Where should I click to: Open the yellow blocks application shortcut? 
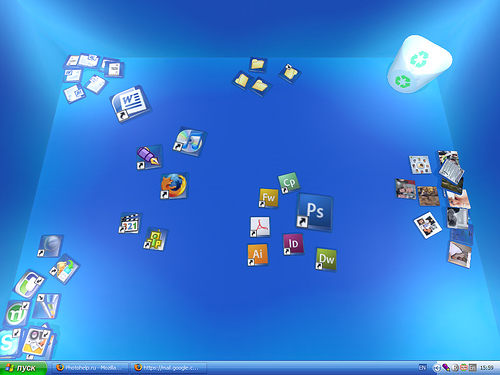pos(155,239)
